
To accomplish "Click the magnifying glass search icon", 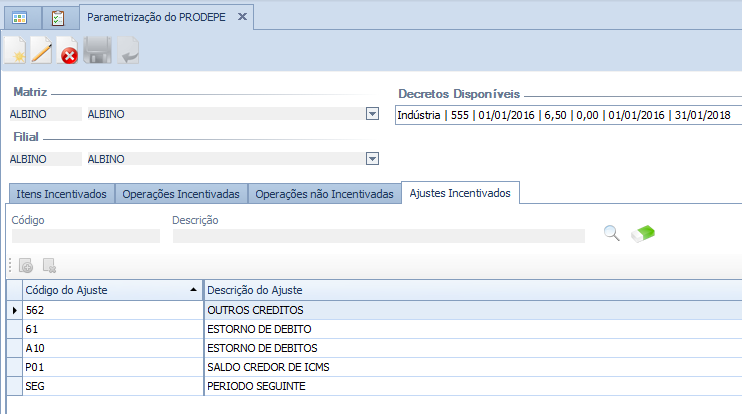I will pos(611,233).
